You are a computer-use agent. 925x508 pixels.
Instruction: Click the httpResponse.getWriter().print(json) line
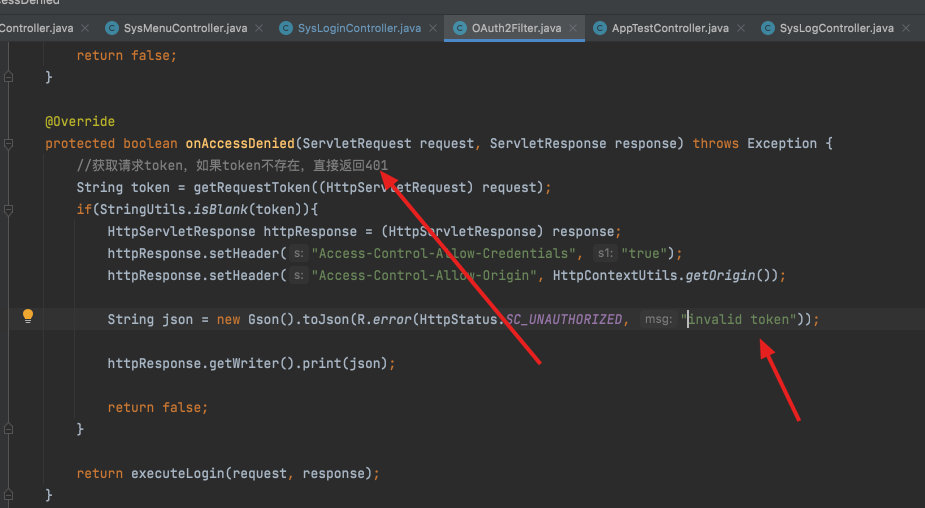pyautogui.click(x=251, y=363)
